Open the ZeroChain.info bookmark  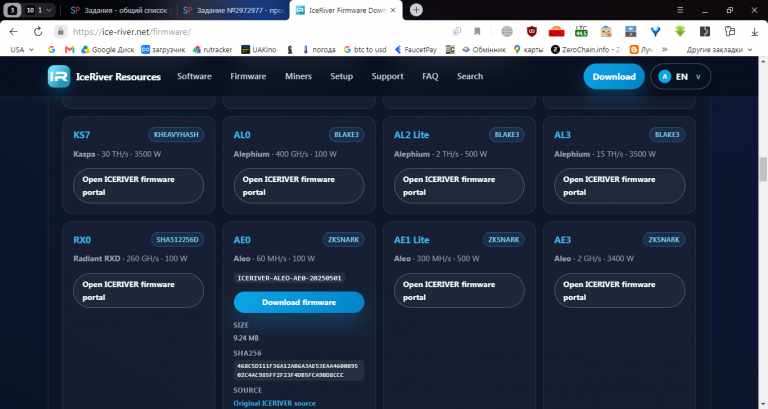tap(586, 49)
